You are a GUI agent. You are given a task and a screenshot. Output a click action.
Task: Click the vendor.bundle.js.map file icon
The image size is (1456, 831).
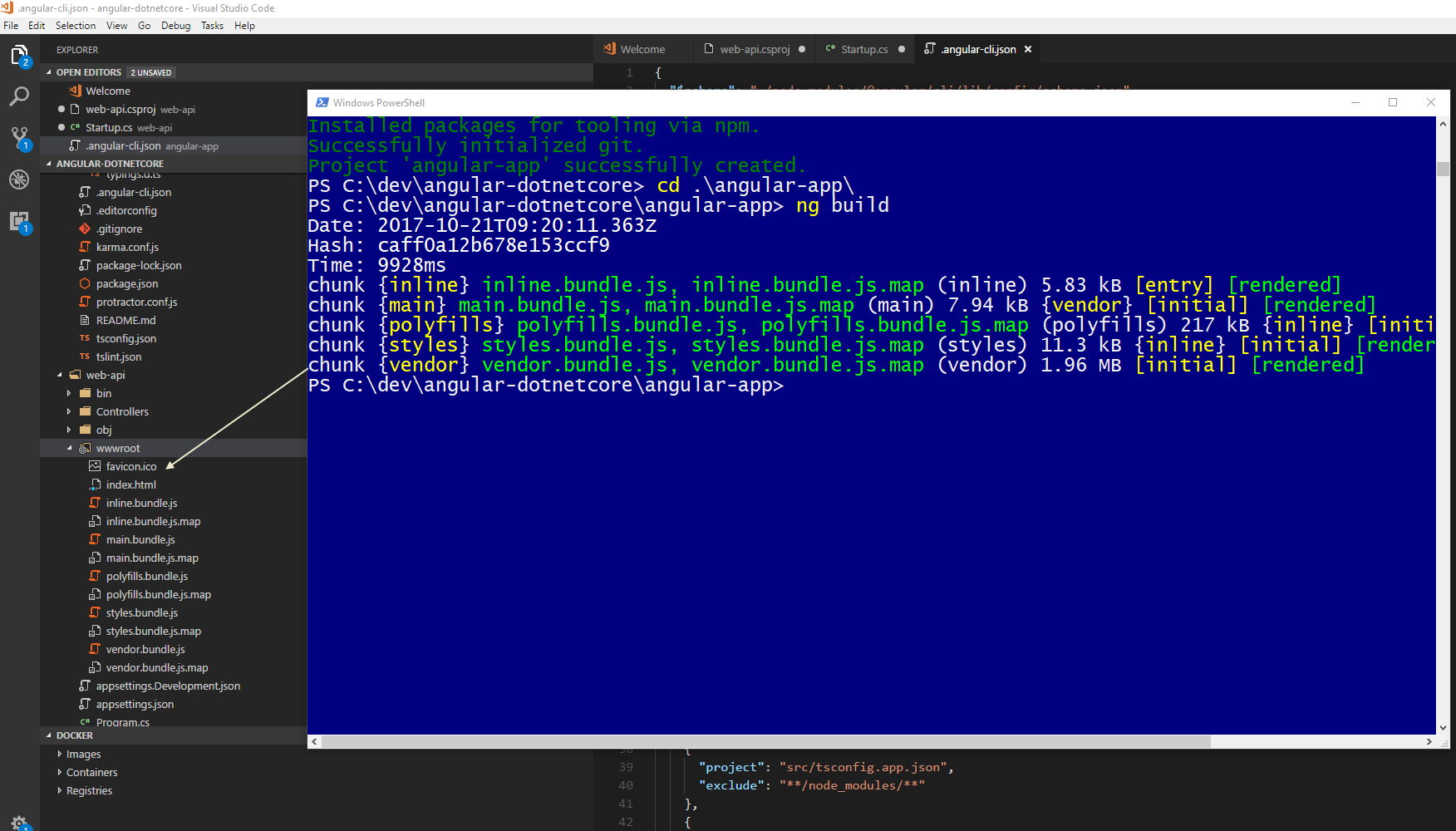pos(95,667)
